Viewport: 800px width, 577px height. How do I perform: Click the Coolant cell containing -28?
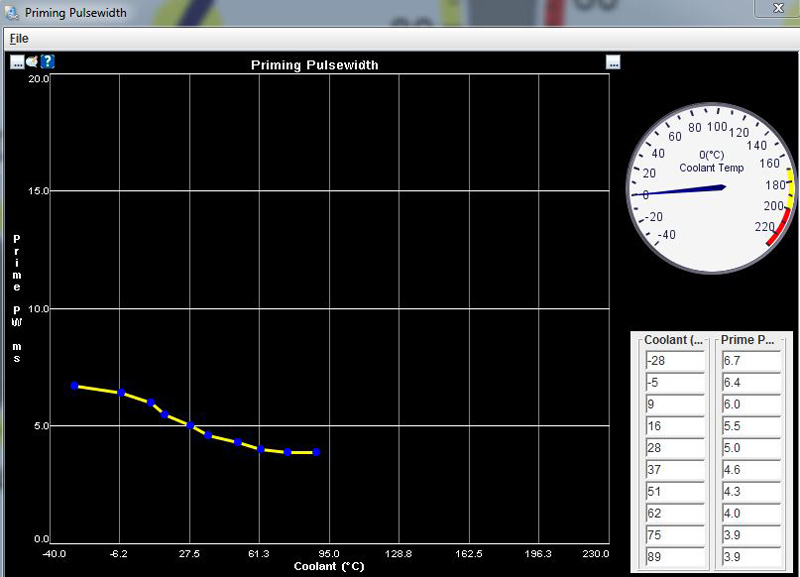pyautogui.click(x=675, y=361)
